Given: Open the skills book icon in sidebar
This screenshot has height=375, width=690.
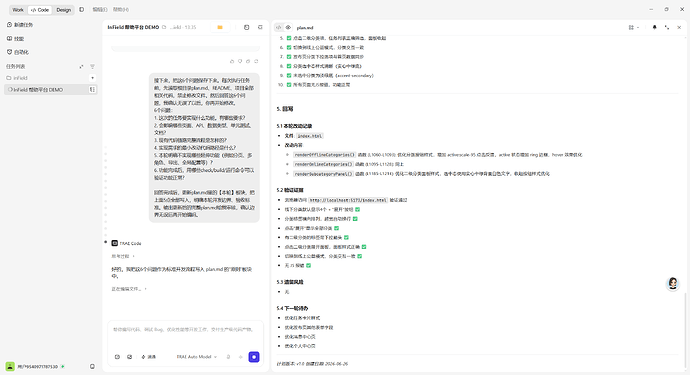Looking at the screenshot, I should [x=9, y=38].
